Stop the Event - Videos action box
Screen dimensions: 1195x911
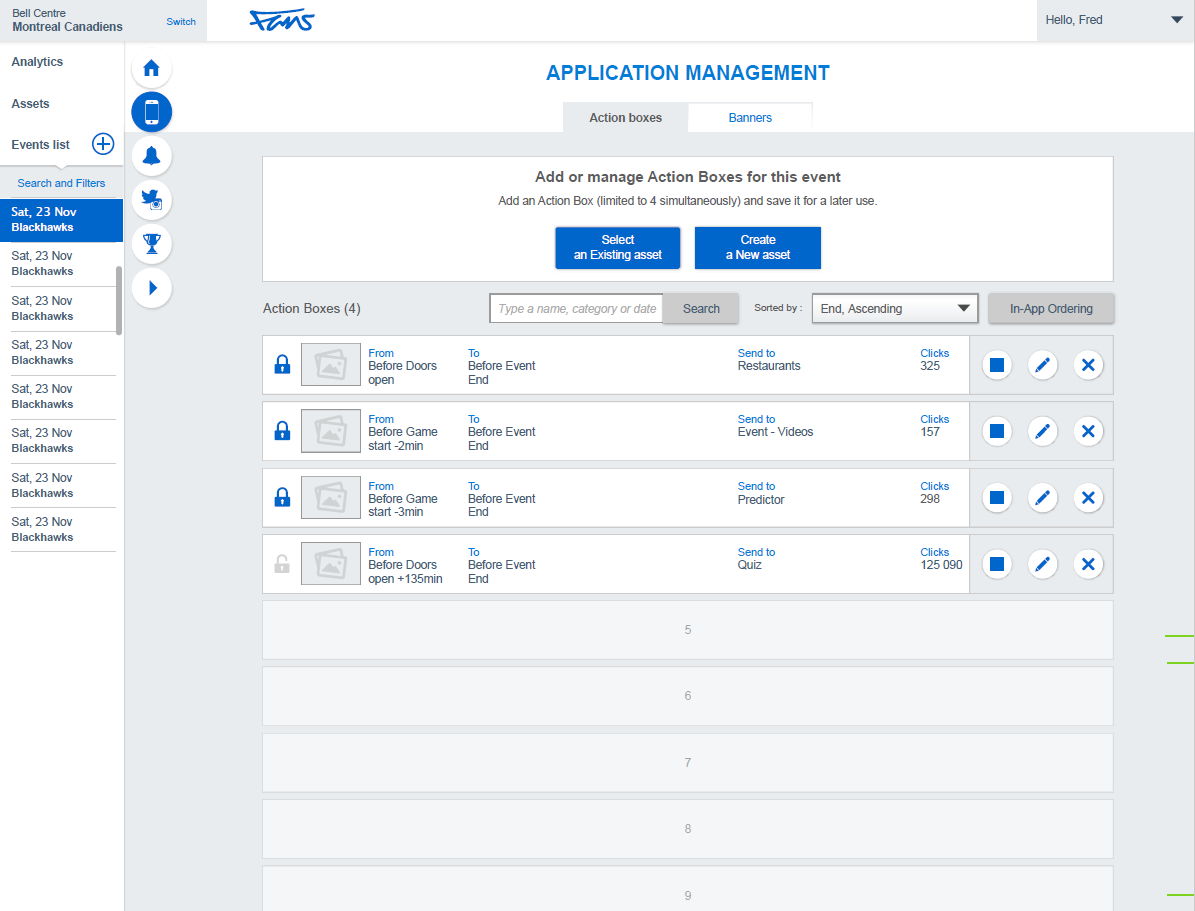pyautogui.click(x=996, y=431)
